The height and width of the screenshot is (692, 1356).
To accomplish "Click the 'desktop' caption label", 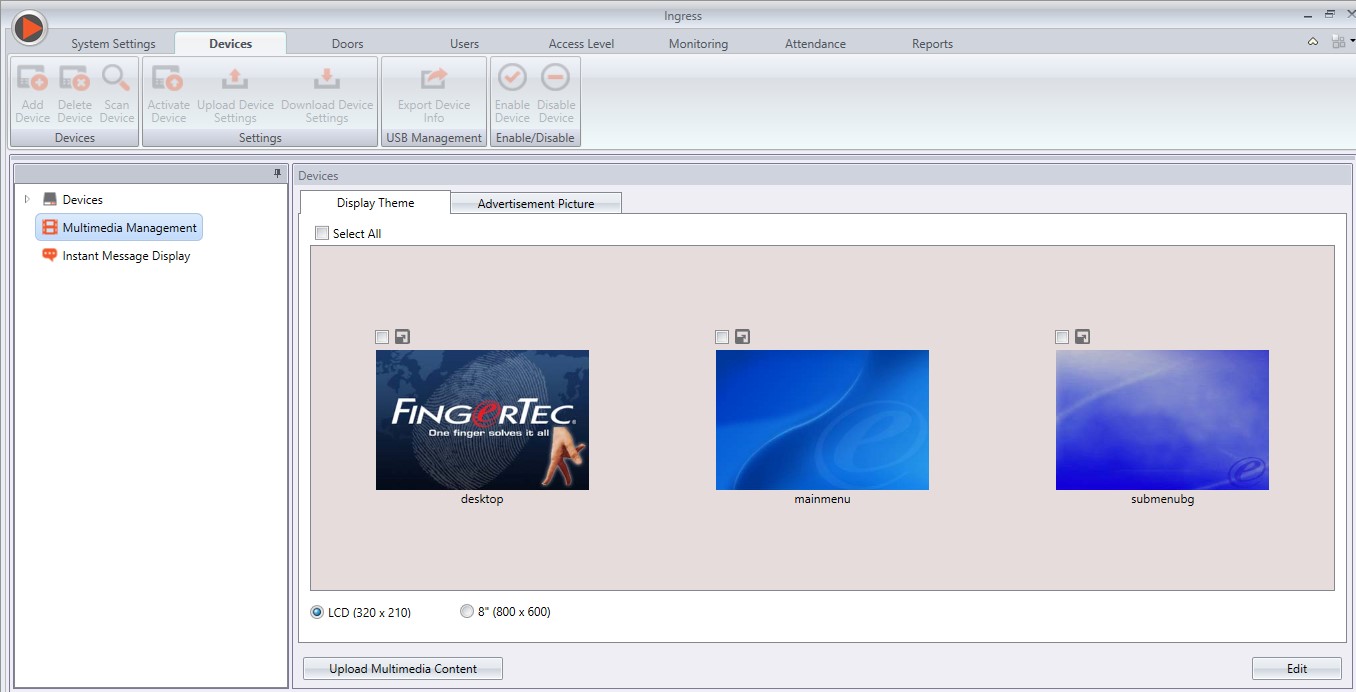I will coord(482,499).
